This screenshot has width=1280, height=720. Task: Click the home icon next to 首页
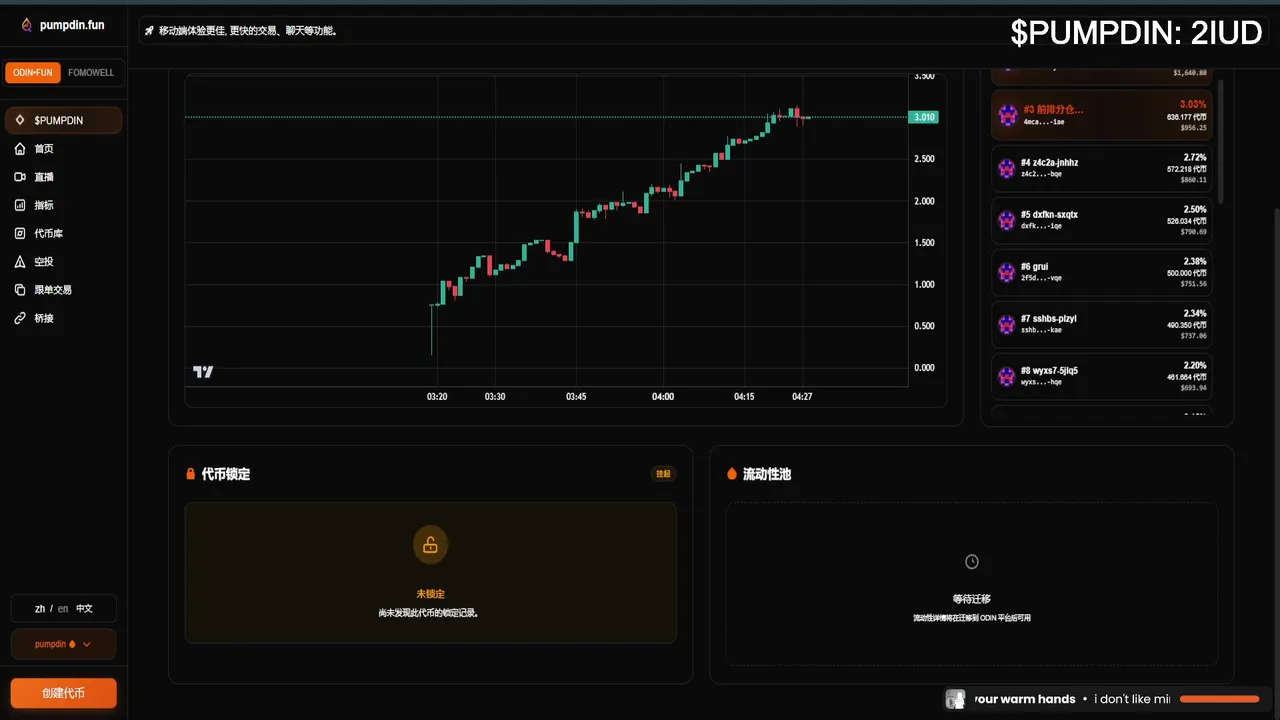point(20,148)
